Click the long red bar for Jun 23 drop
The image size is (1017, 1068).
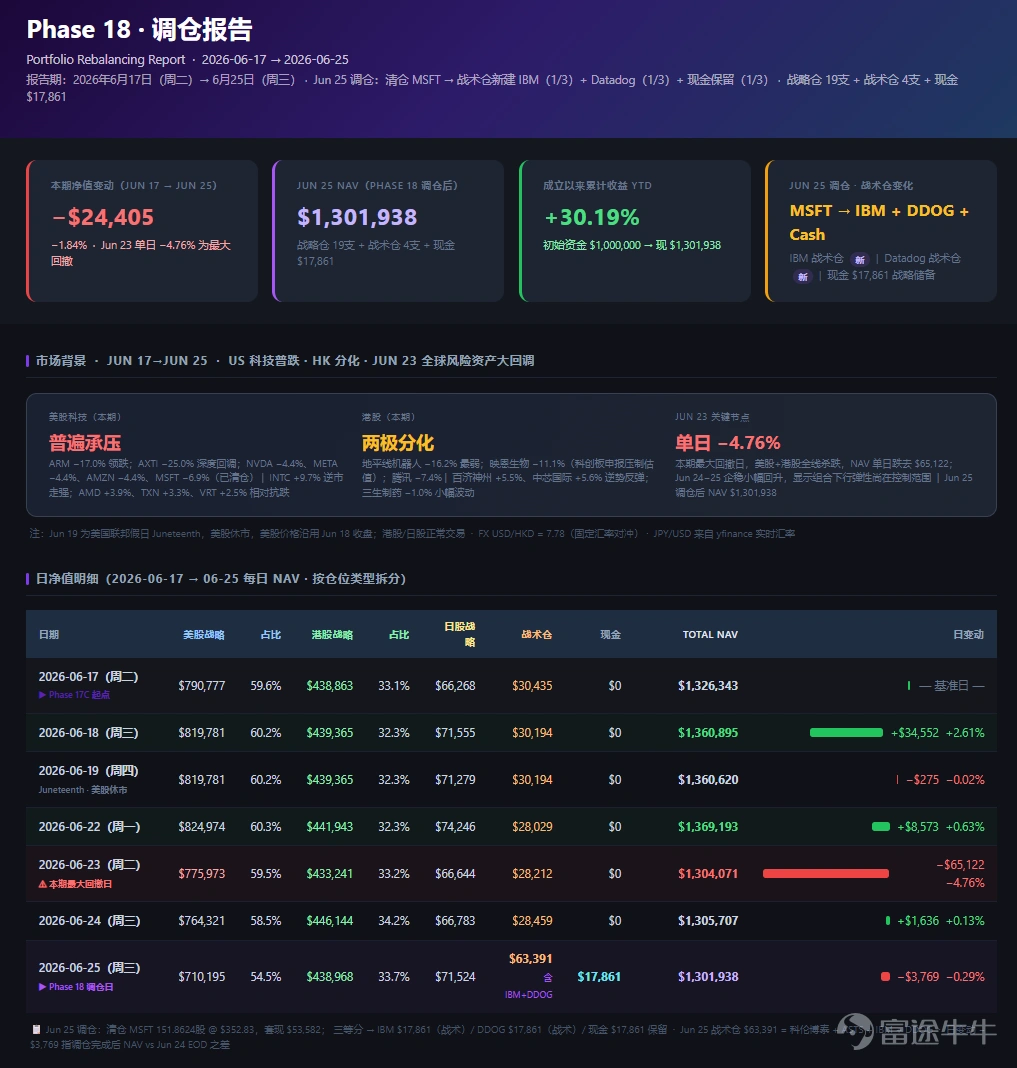pyautogui.click(x=826, y=874)
